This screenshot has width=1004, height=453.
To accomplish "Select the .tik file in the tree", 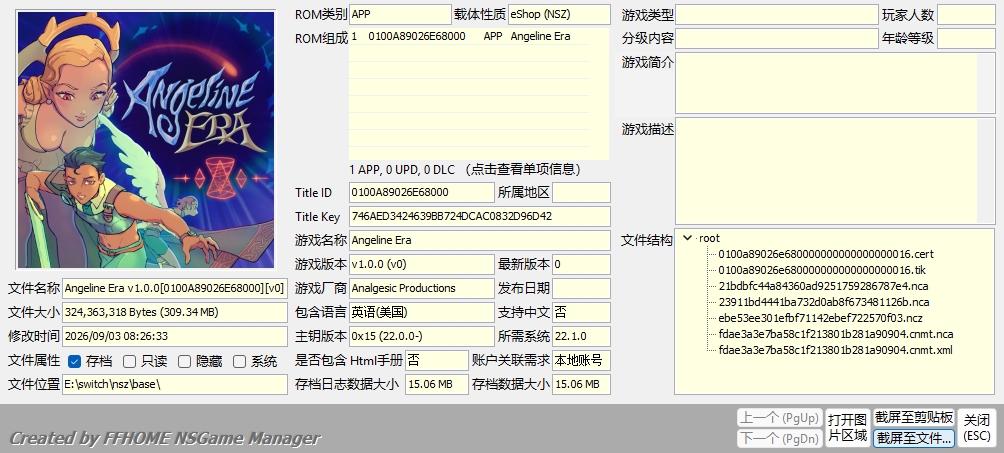I will click(x=822, y=270).
